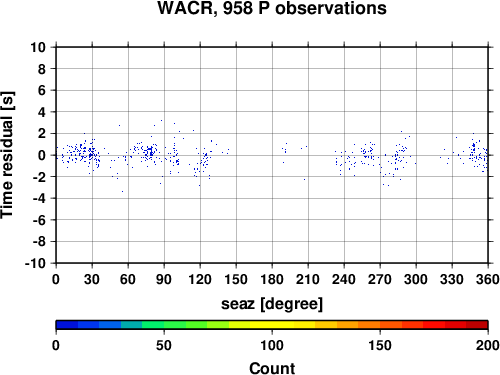The width and height of the screenshot is (500, 375).
Task: Click the 'Time residual [s]' y-axis label
Action: pos(7,155)
